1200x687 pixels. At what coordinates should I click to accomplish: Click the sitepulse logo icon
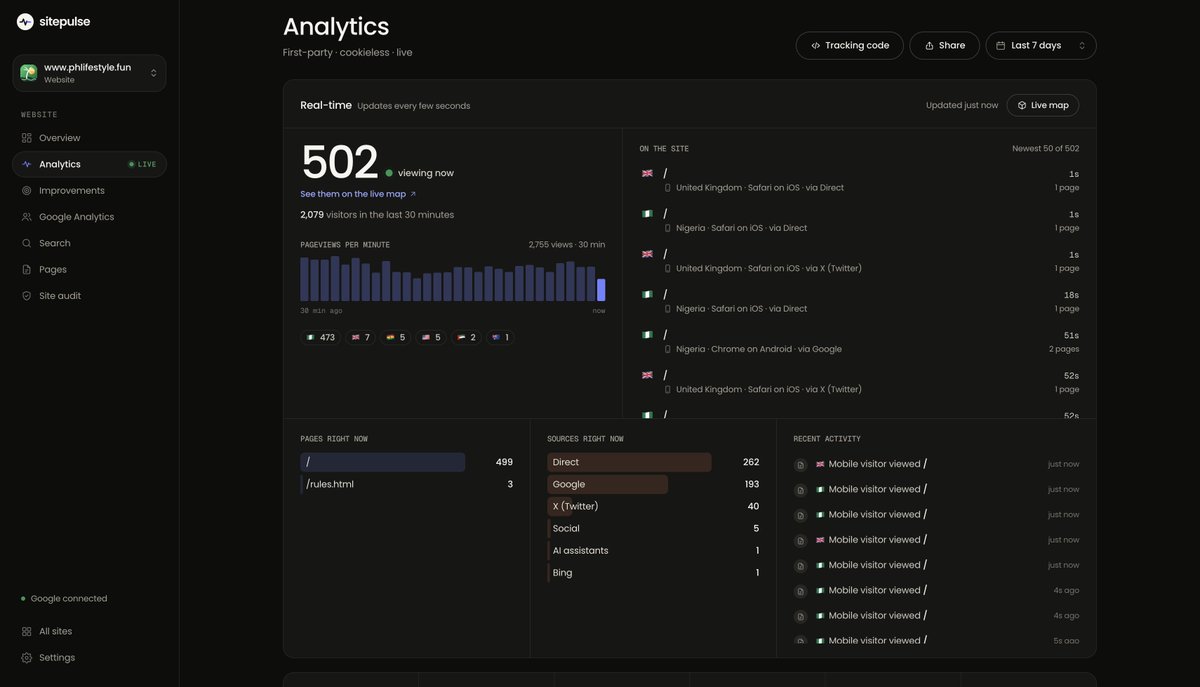tap(25, 22)
